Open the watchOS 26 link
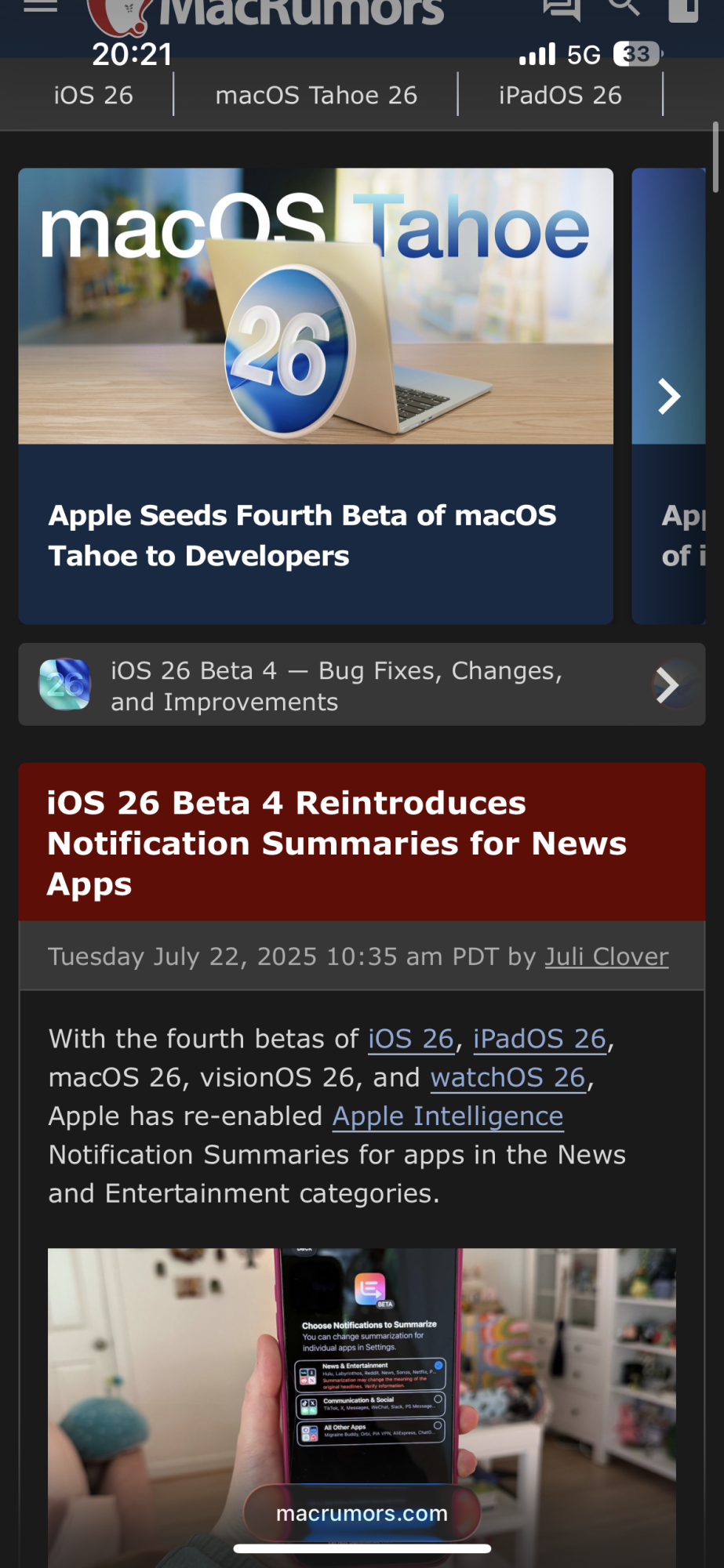This screenshot has width=724, height=1568. (508, 1077)
